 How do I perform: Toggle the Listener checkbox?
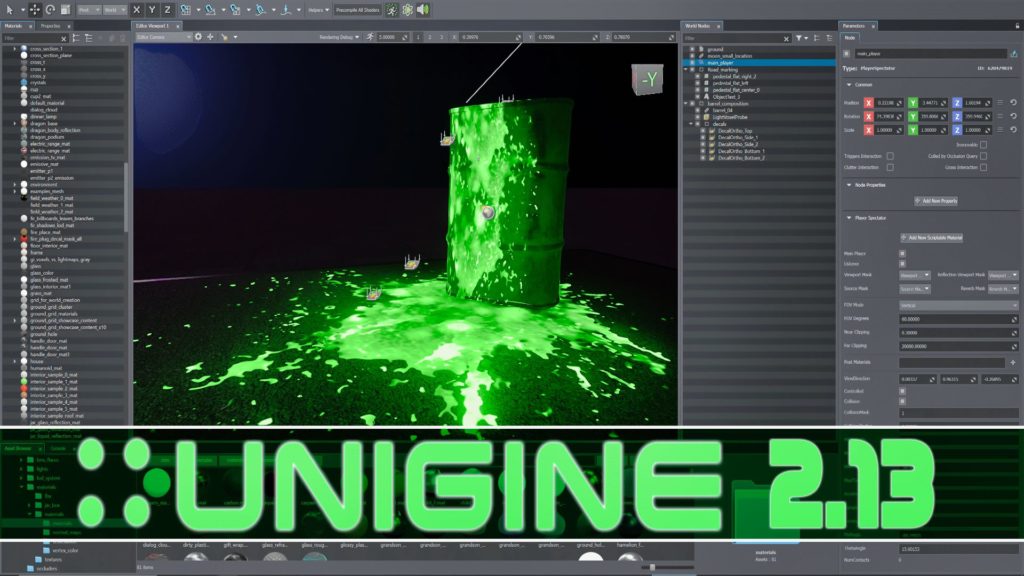coord(902,264)
